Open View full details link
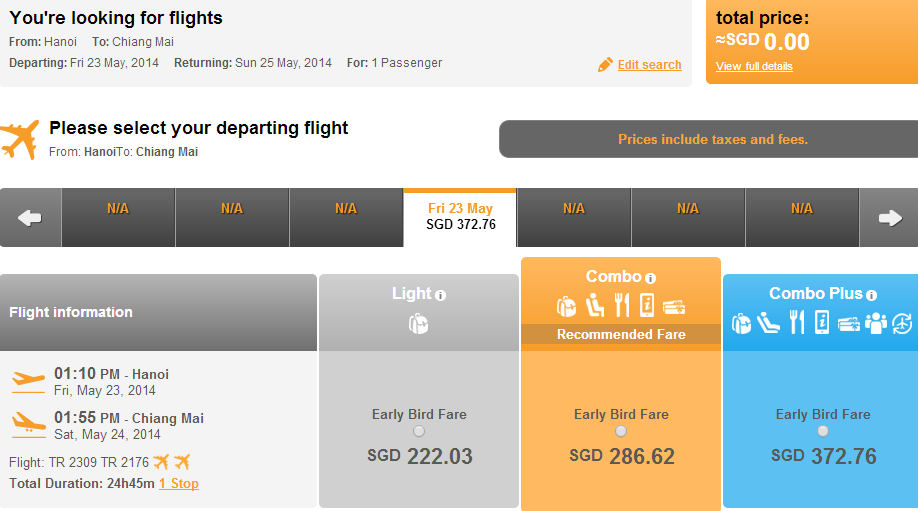The image size is (918, 511). (x=754, y=66)
